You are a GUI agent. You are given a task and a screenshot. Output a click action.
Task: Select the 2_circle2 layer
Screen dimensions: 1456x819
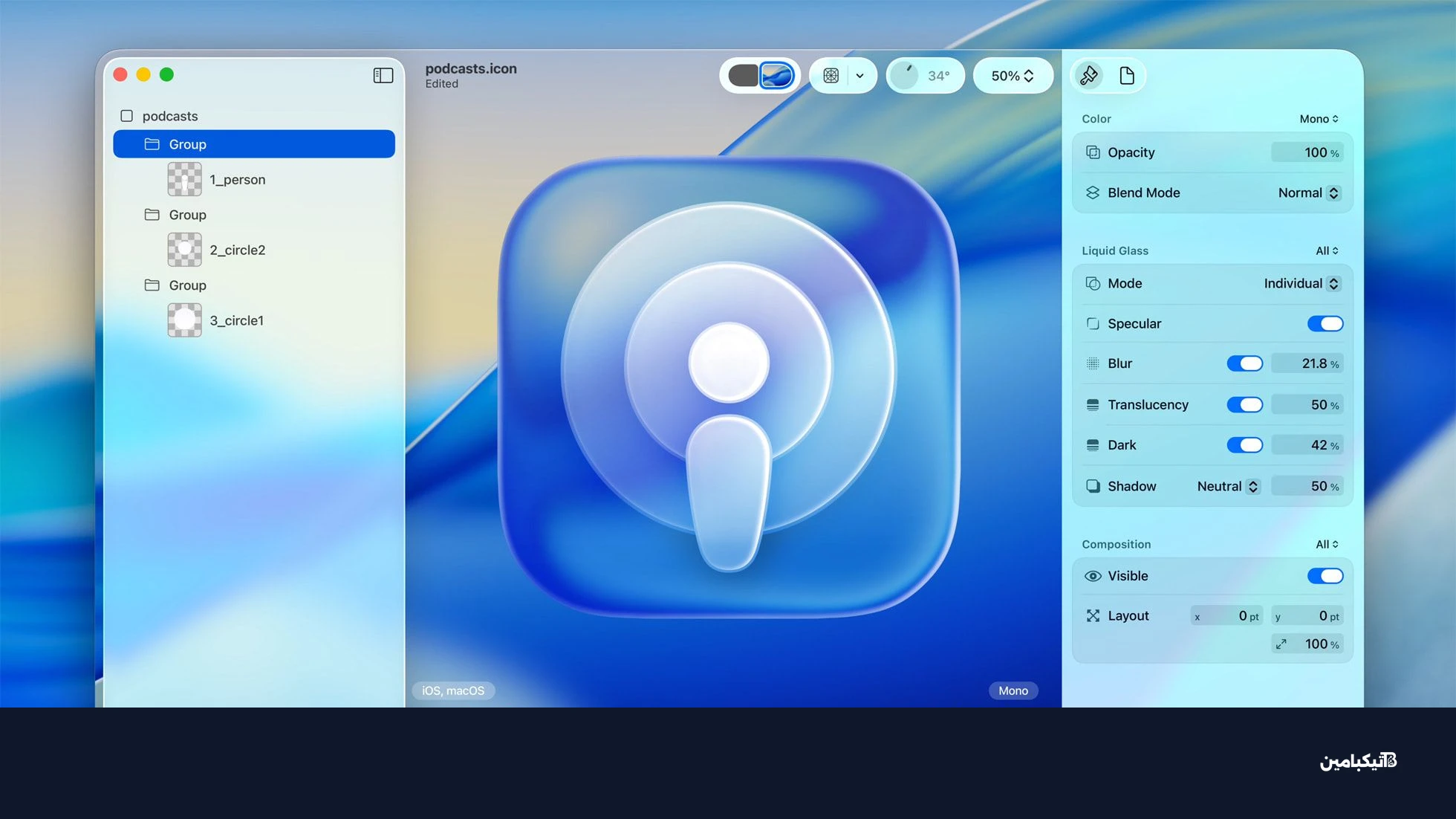[x=236, y=250]
